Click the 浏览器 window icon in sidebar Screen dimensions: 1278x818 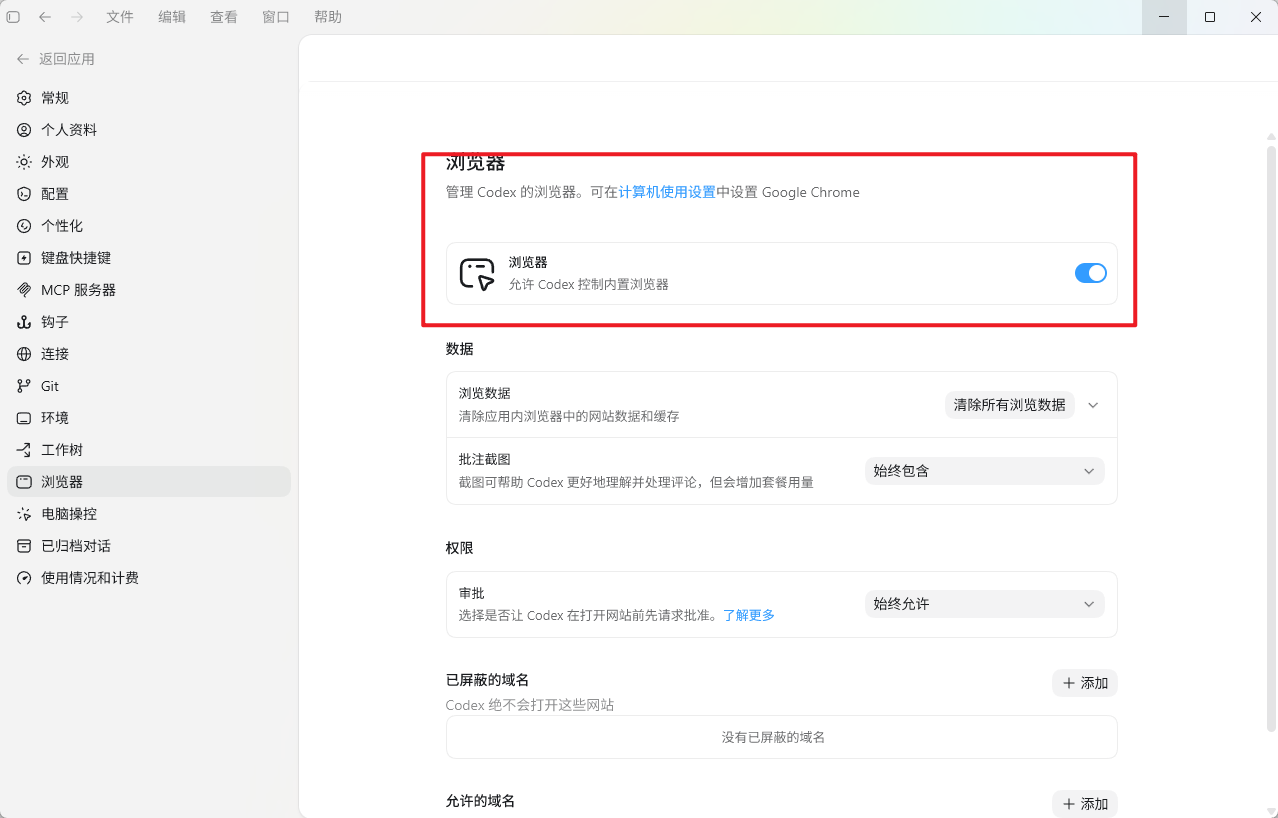coord(24,482)
